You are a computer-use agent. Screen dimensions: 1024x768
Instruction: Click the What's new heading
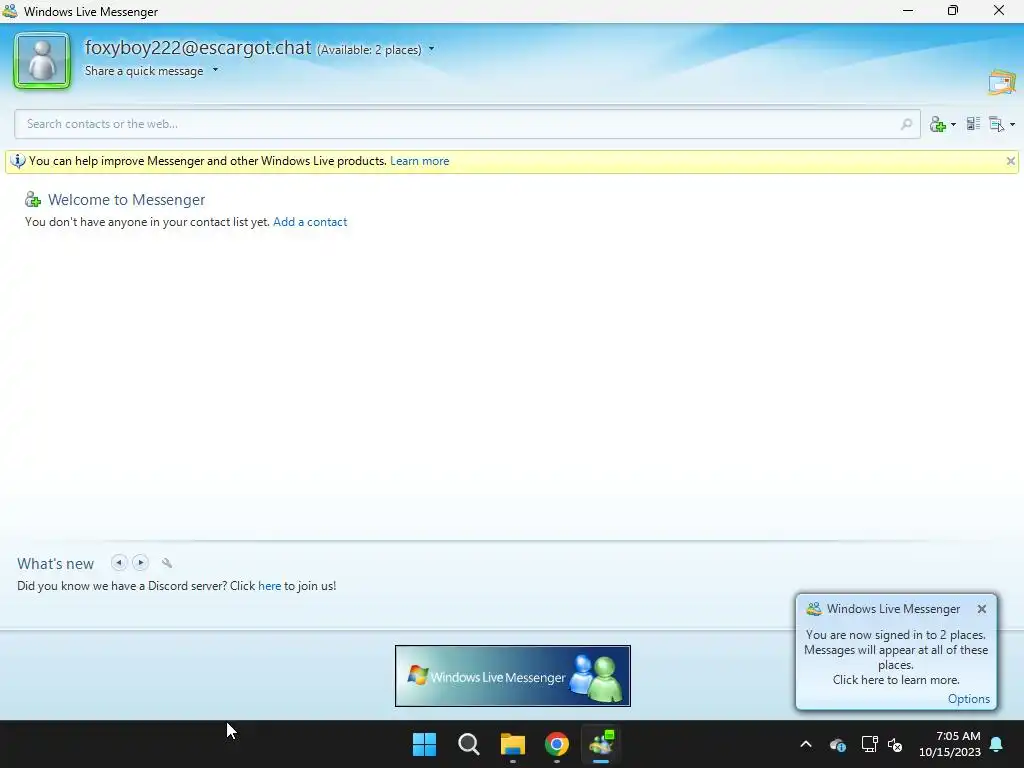56,564
